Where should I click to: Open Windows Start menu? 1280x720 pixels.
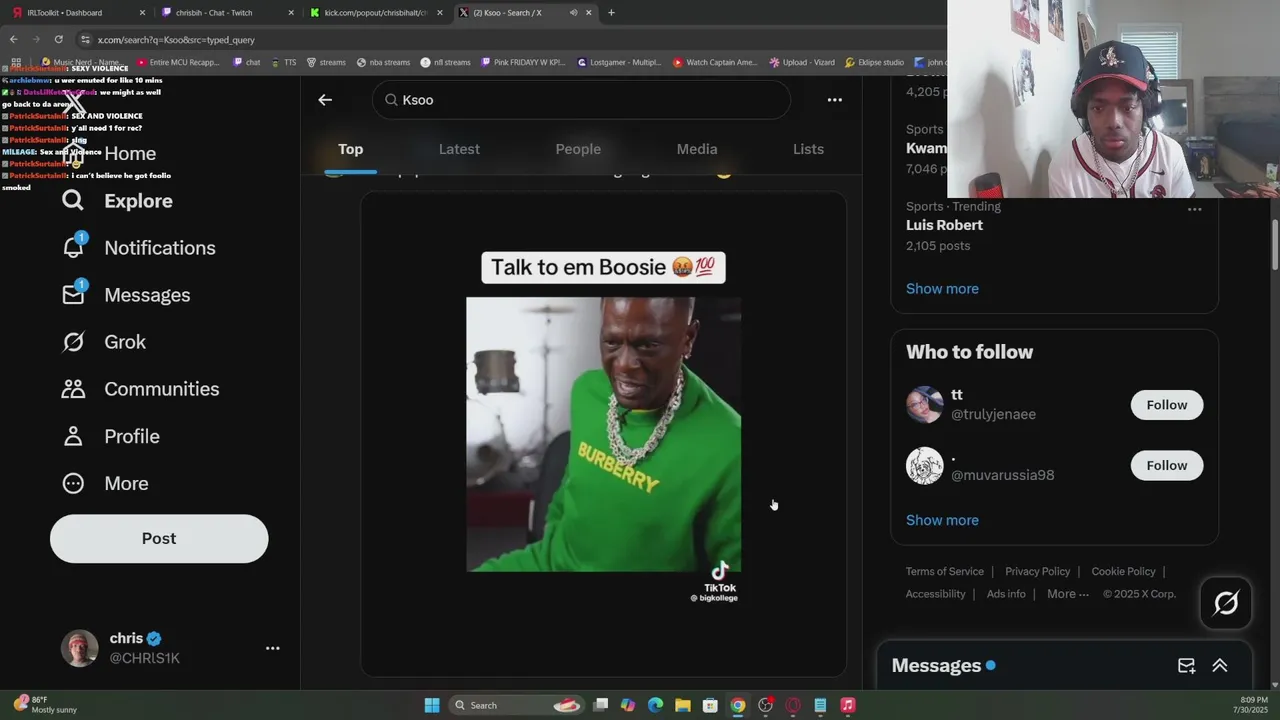click(432, 706)
